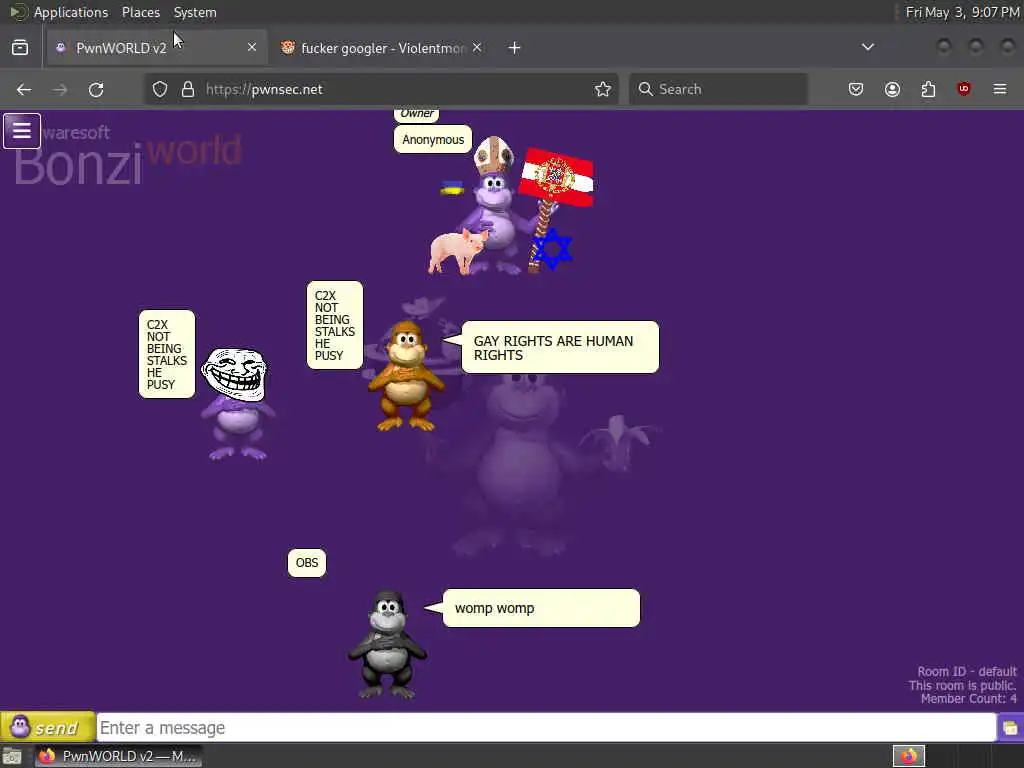Open the Extensions panel
Screen dimensions: 1024x768
[x=928, y=89]
